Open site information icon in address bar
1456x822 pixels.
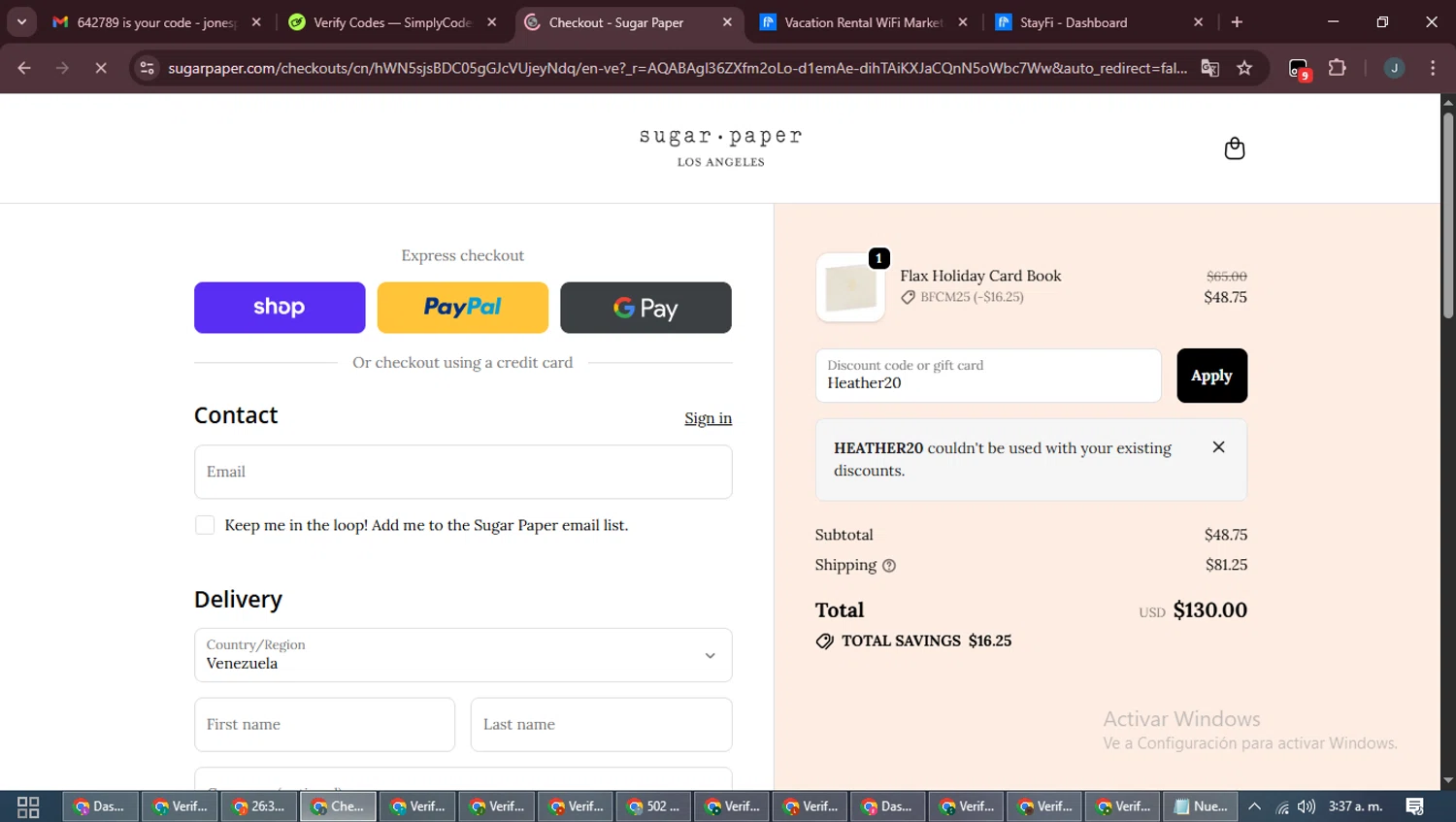147,68
